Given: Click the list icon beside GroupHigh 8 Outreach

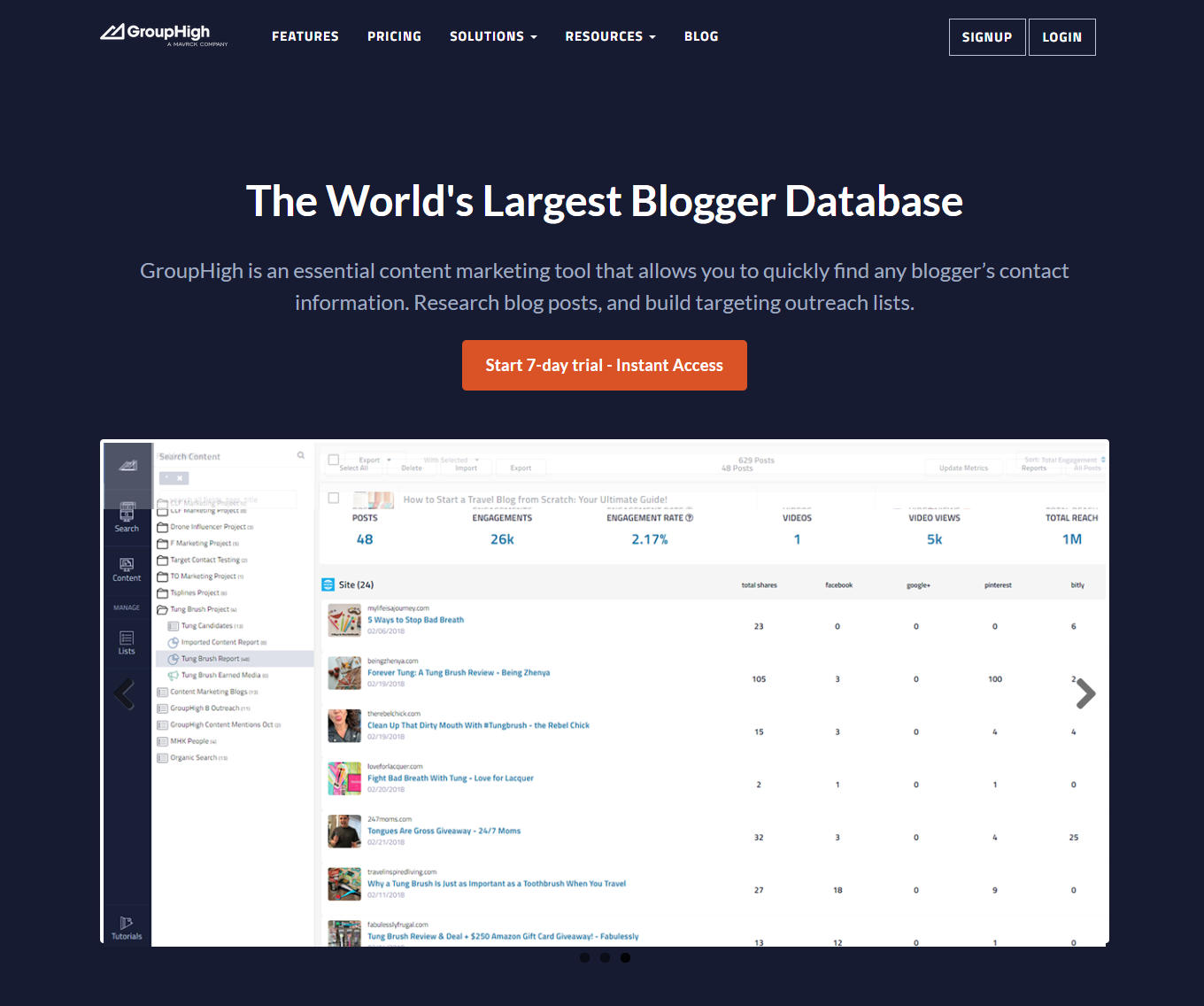Looking at the screenshot, I should 162,708.
